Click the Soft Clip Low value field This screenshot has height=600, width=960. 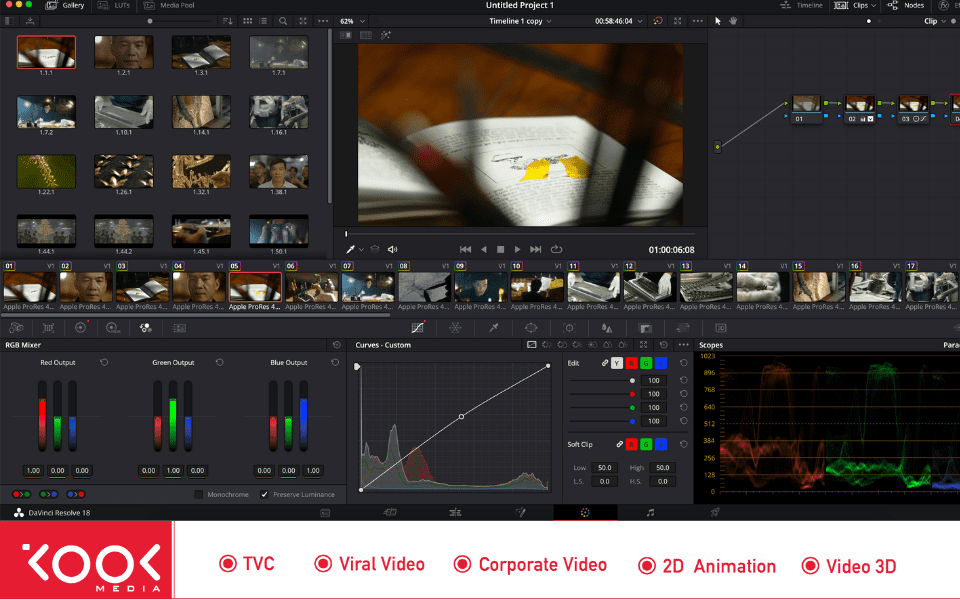click(604, 468)
